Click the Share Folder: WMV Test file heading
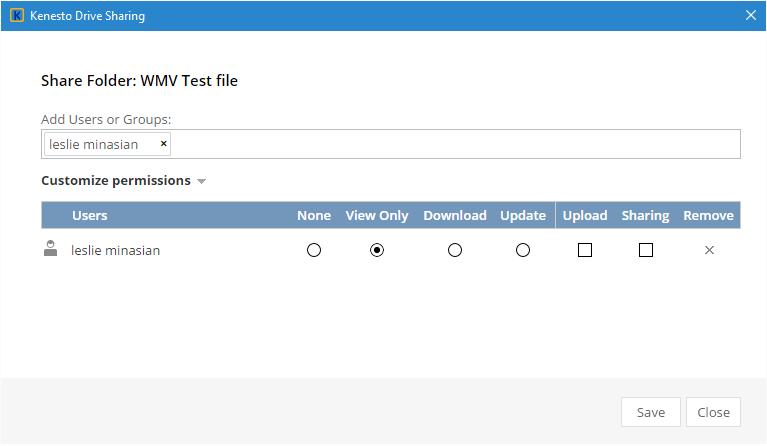 139,80
